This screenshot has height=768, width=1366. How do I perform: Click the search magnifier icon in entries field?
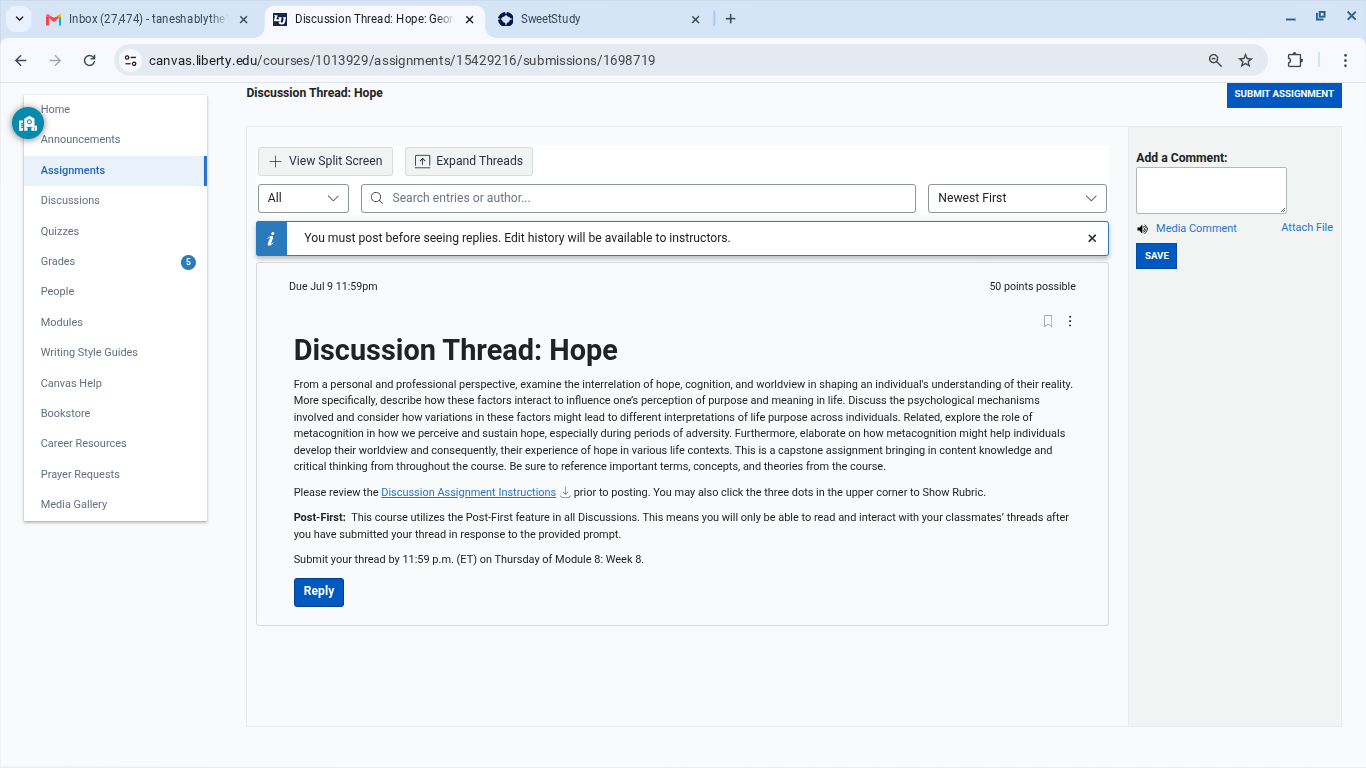click(377, 198)
